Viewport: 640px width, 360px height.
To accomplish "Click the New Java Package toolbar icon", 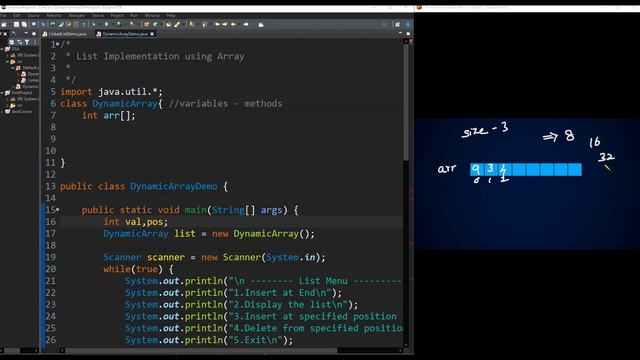I will (147, 24).
